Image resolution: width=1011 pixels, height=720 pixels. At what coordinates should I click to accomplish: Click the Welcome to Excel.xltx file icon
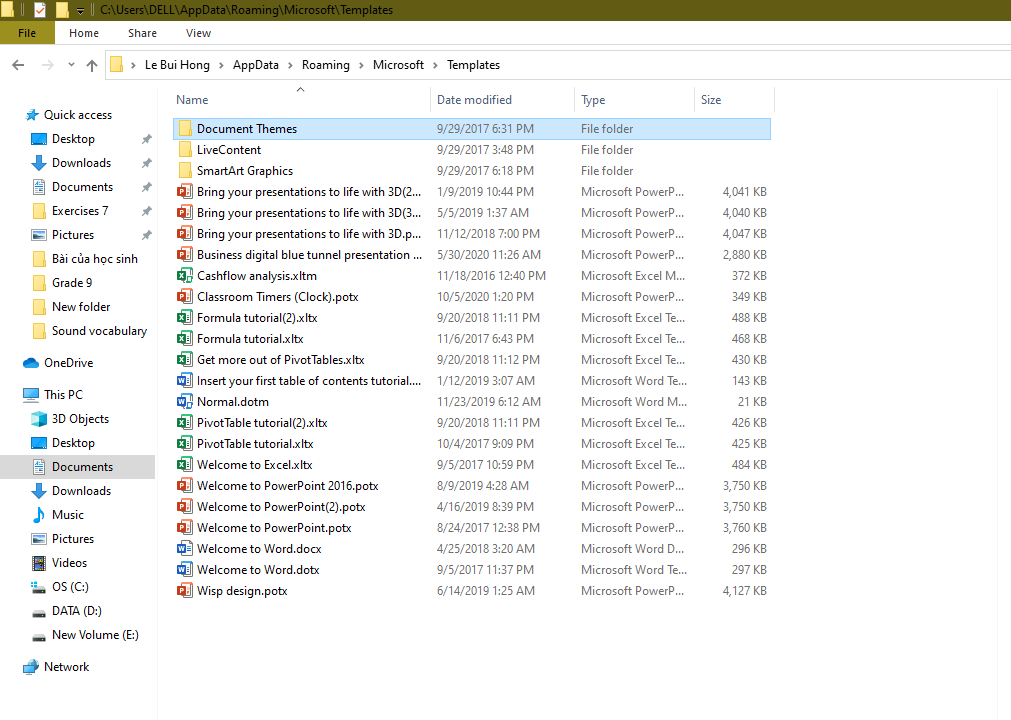tap(185, 465)
